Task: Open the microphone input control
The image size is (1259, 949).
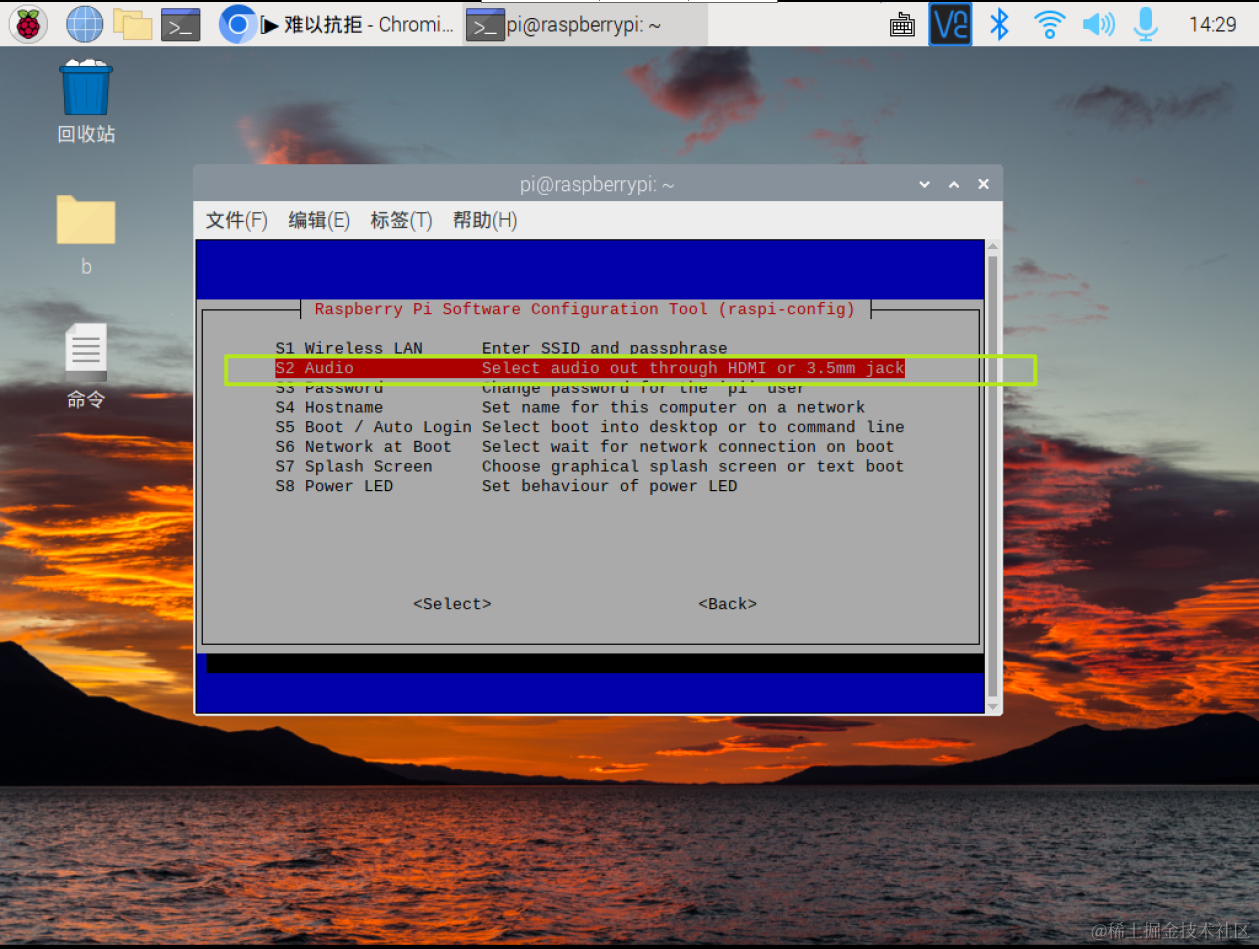Action: pos(1145,24)
